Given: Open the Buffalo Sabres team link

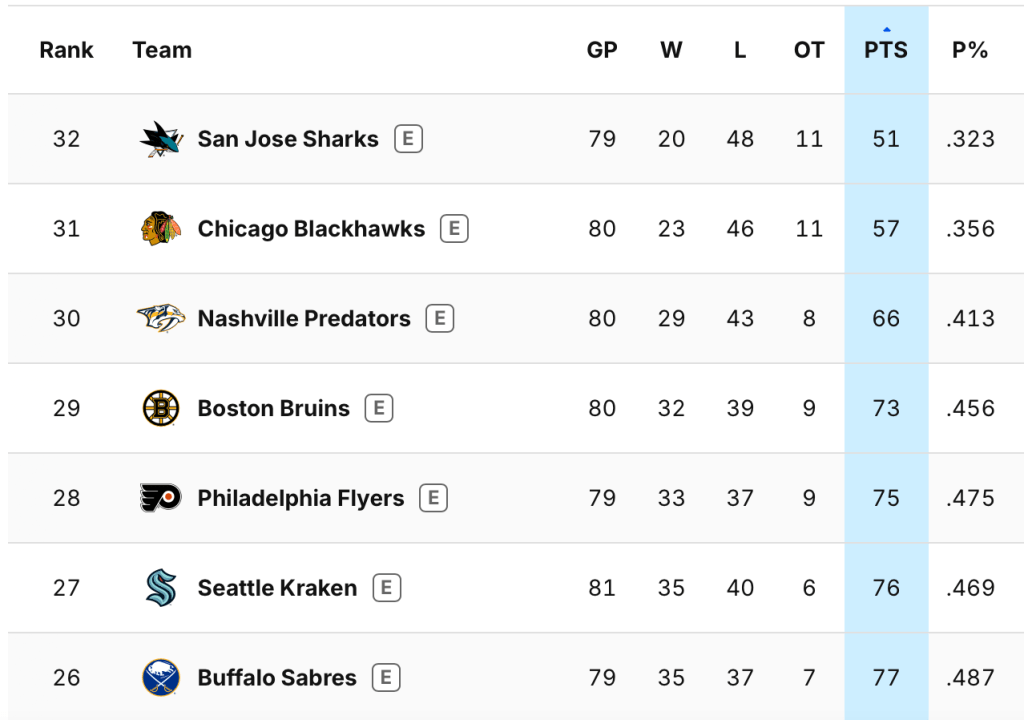Looking at the screenshot, I should click(277, 678).
